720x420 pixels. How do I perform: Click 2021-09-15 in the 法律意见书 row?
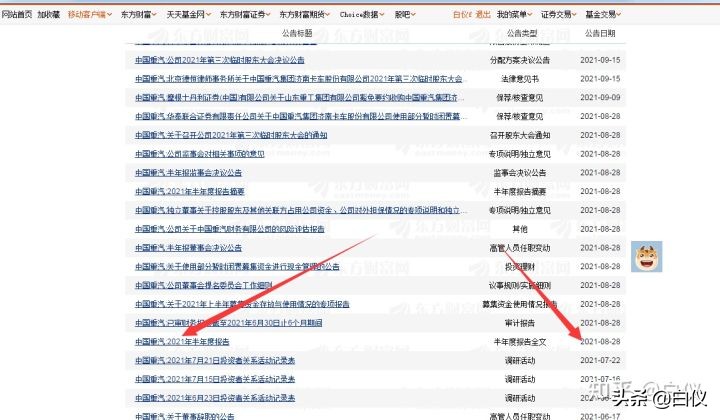(x=600, y=79)
